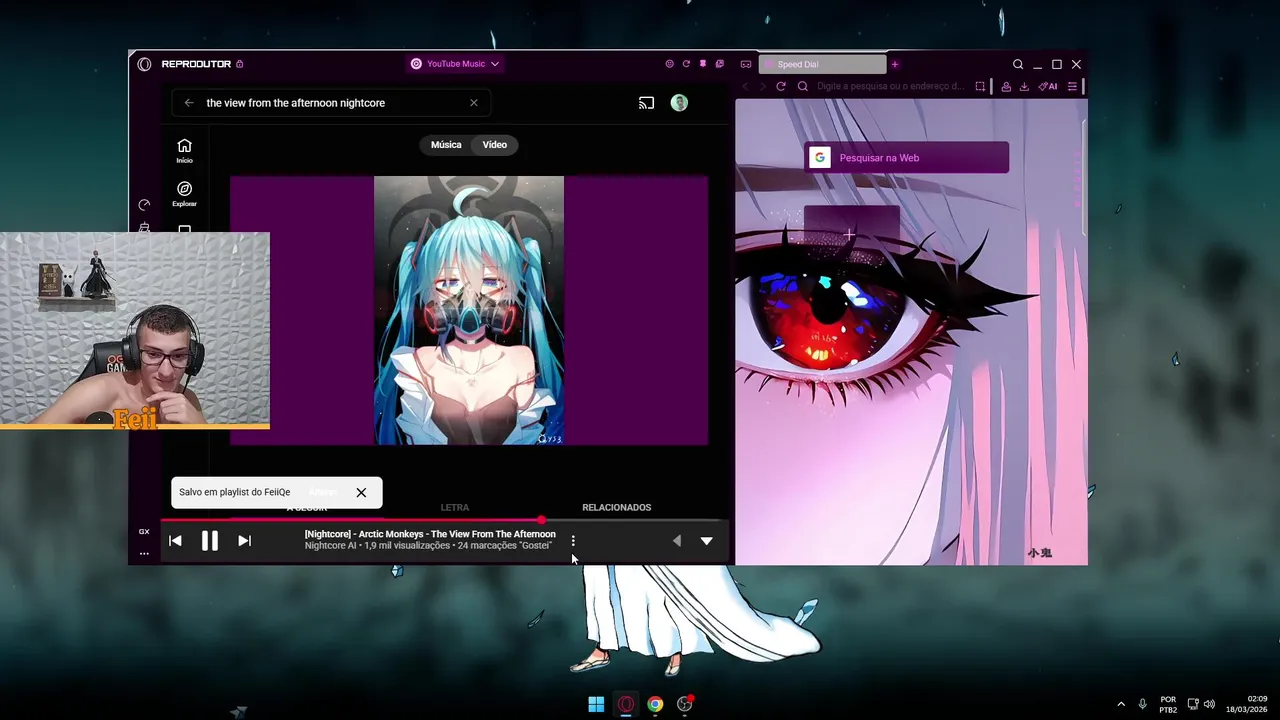
Task: Click the smiley feedback icon in the player header
Action: point(669,64)
